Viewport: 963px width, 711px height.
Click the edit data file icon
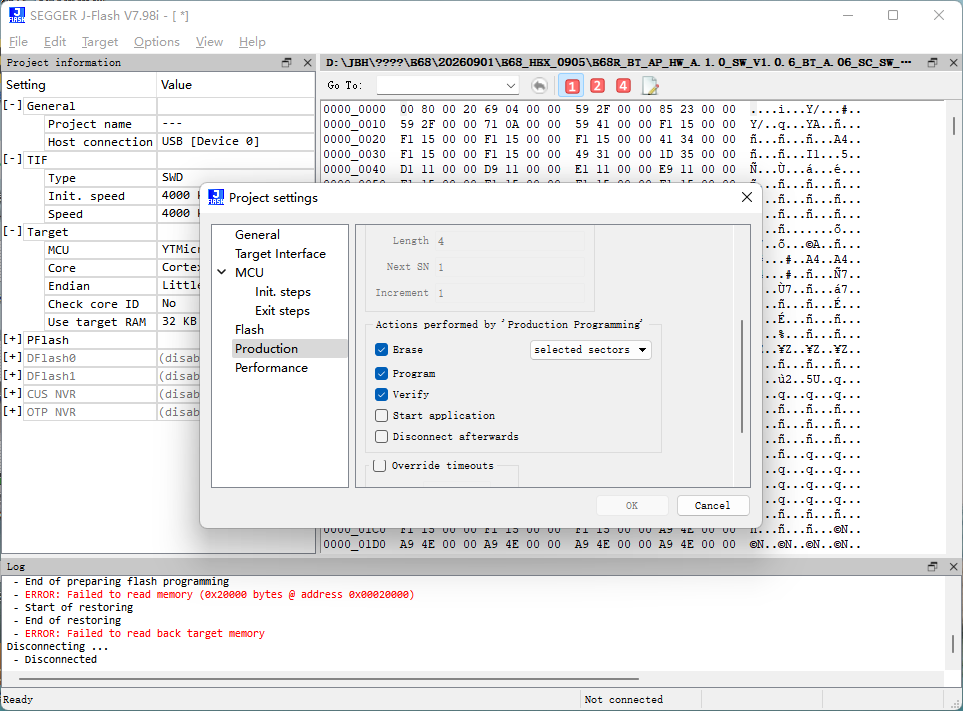(x=650, y=86)
